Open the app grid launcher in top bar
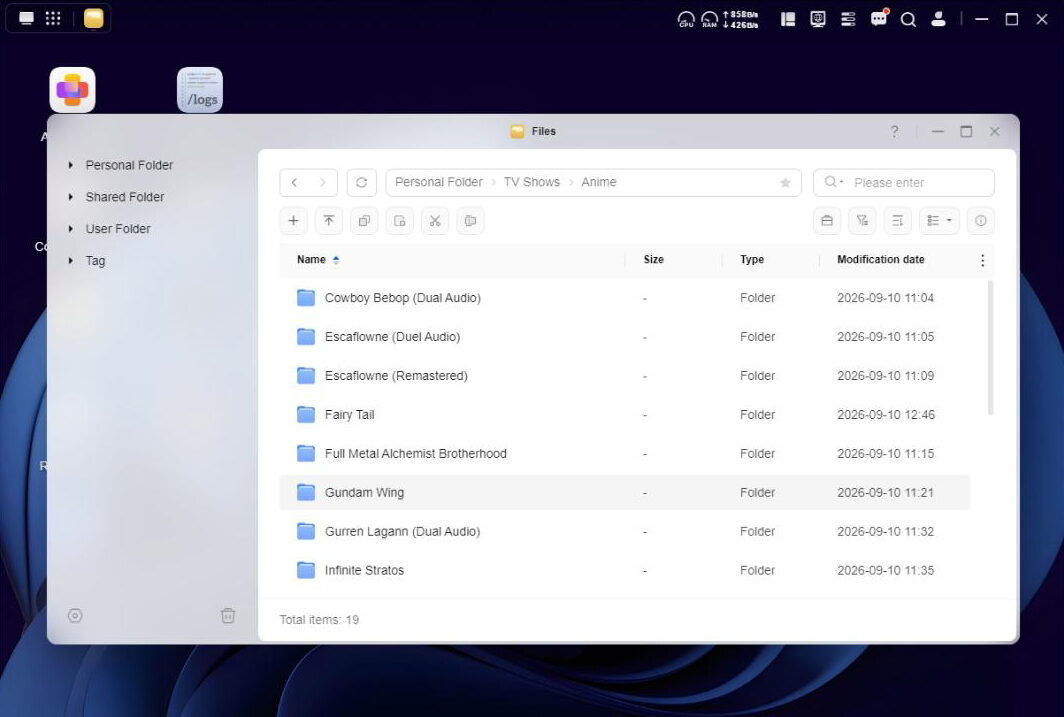 [53, 18]
